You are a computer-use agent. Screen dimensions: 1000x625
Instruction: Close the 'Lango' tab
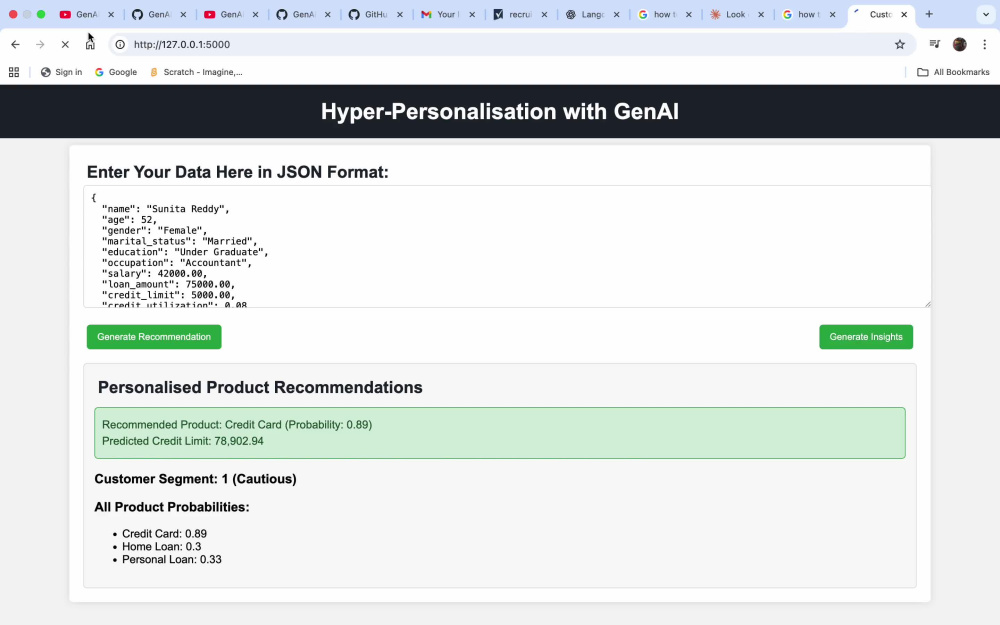click(x=616, y=14)
